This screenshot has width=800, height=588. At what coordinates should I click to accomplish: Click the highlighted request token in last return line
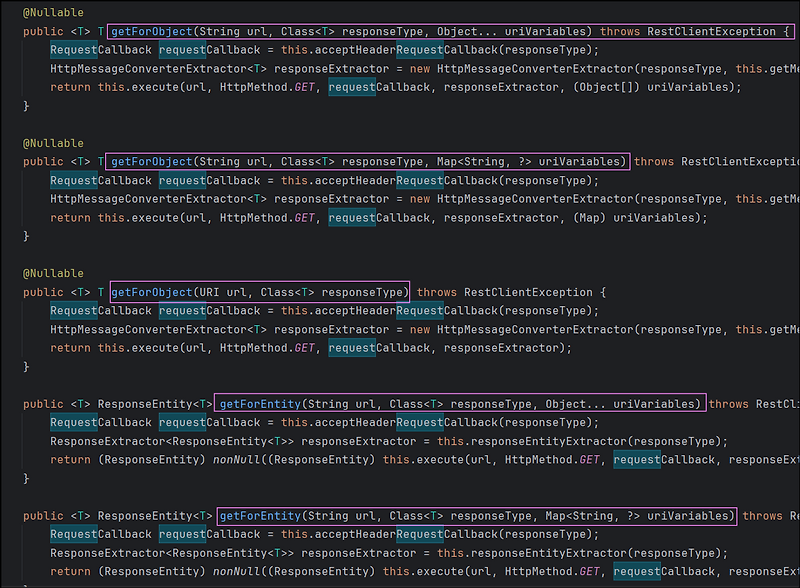637,571
